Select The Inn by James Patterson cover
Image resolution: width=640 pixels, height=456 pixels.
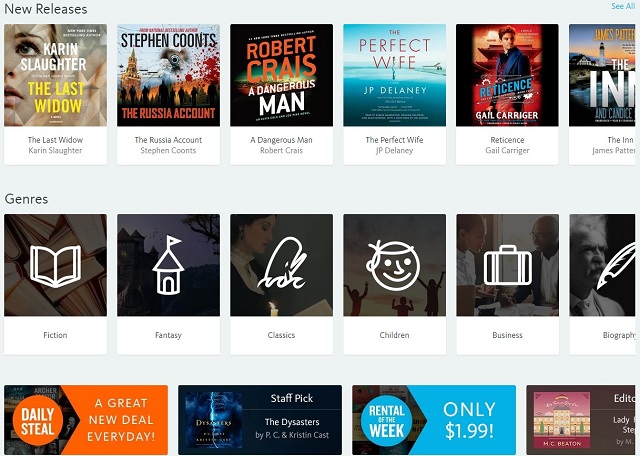point(602,75)
